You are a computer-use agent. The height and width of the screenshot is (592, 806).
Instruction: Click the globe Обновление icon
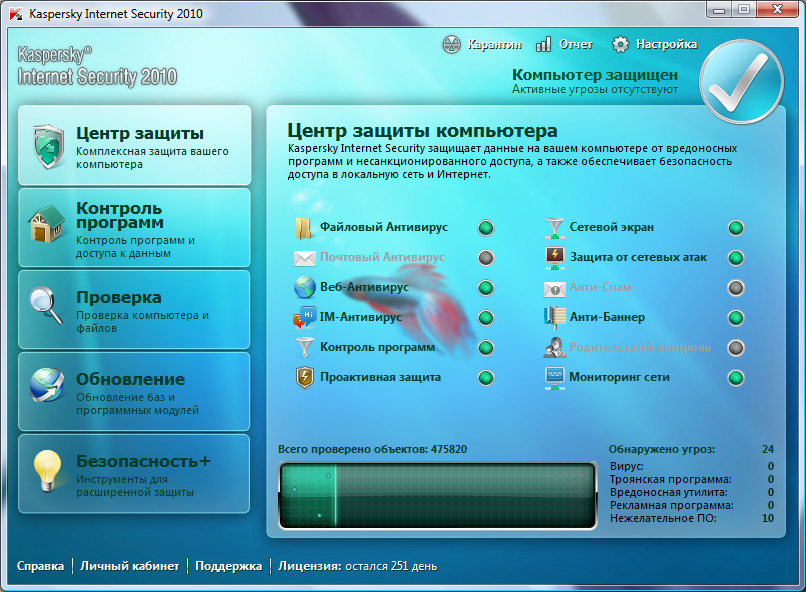pos(47,385)
